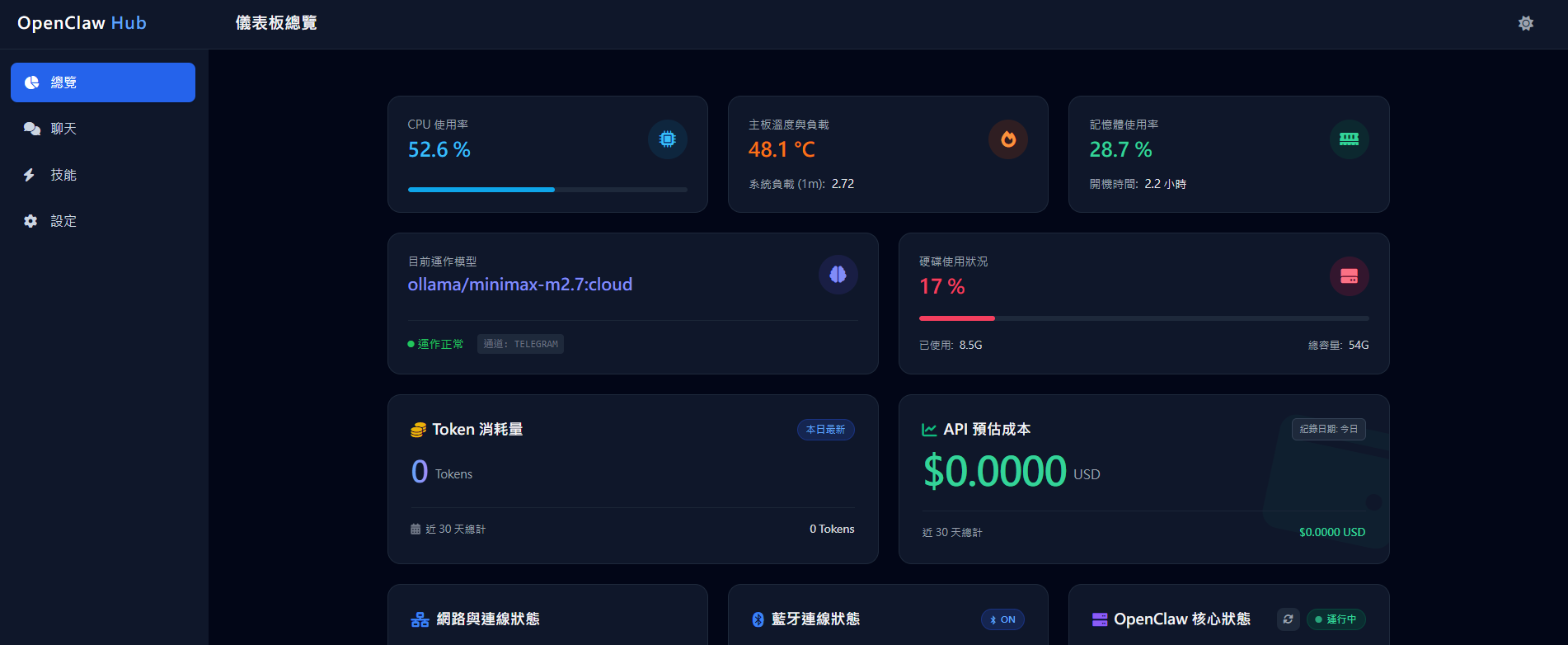1568x645 pixels.
Task: Click the 運作正常 status text
Action: (440, 344)
